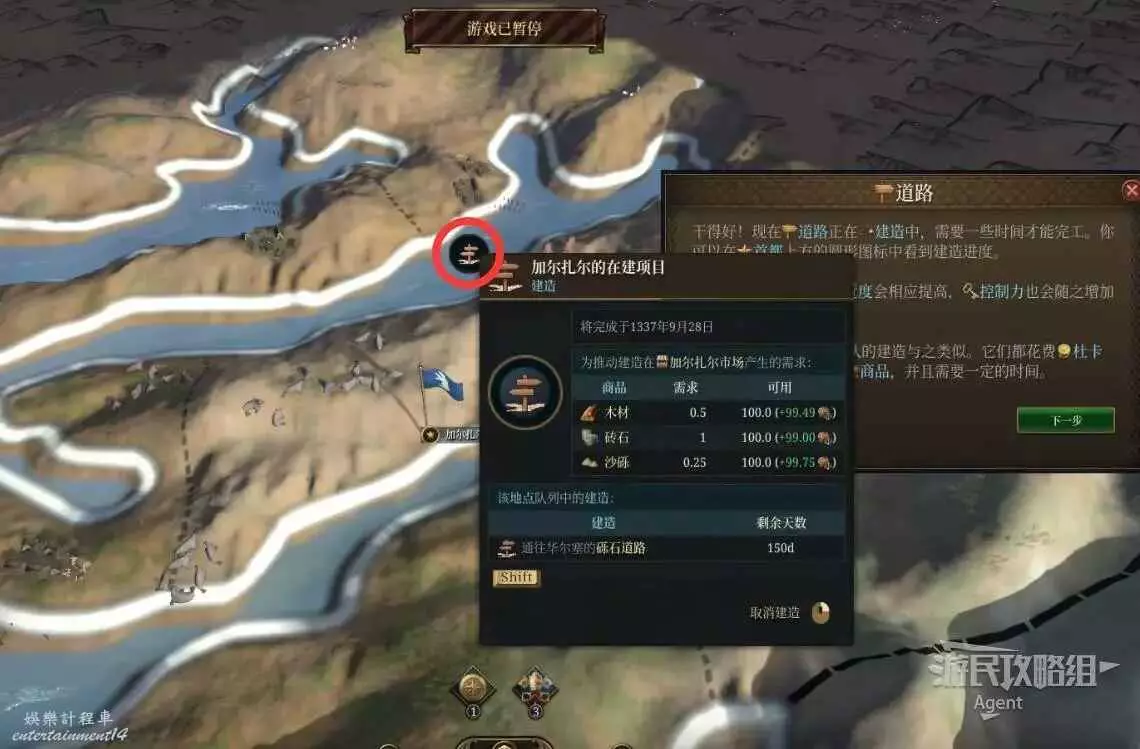This screenshot has width=1140, height=749.
Task: Click the blue flag on the map
Action: click(441, 384)
